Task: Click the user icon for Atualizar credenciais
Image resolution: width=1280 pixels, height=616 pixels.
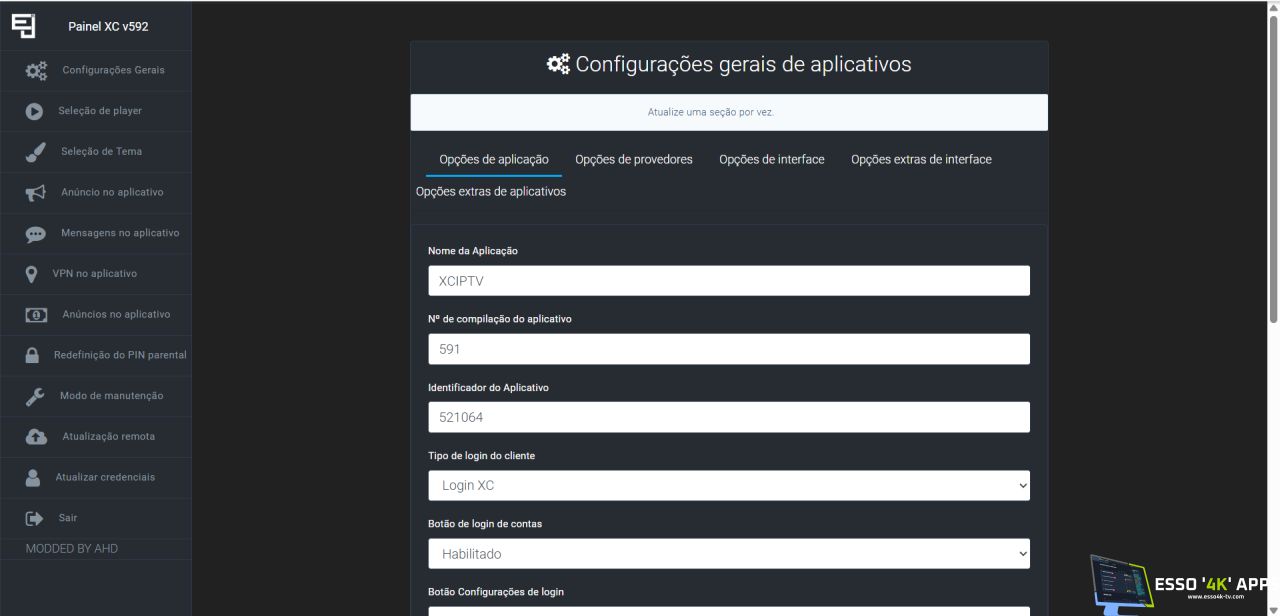Action: point(34,478)
